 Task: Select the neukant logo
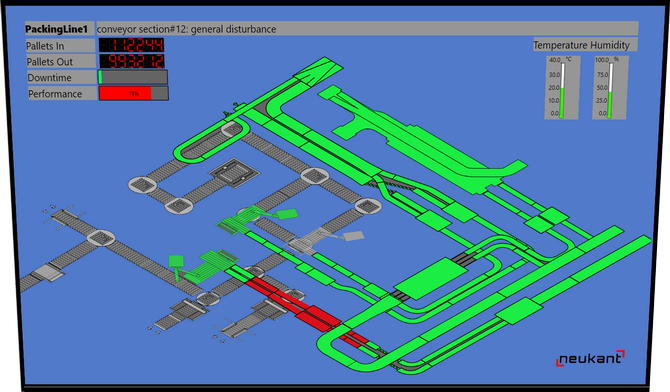pyautogui.click(x=590, y=358)
